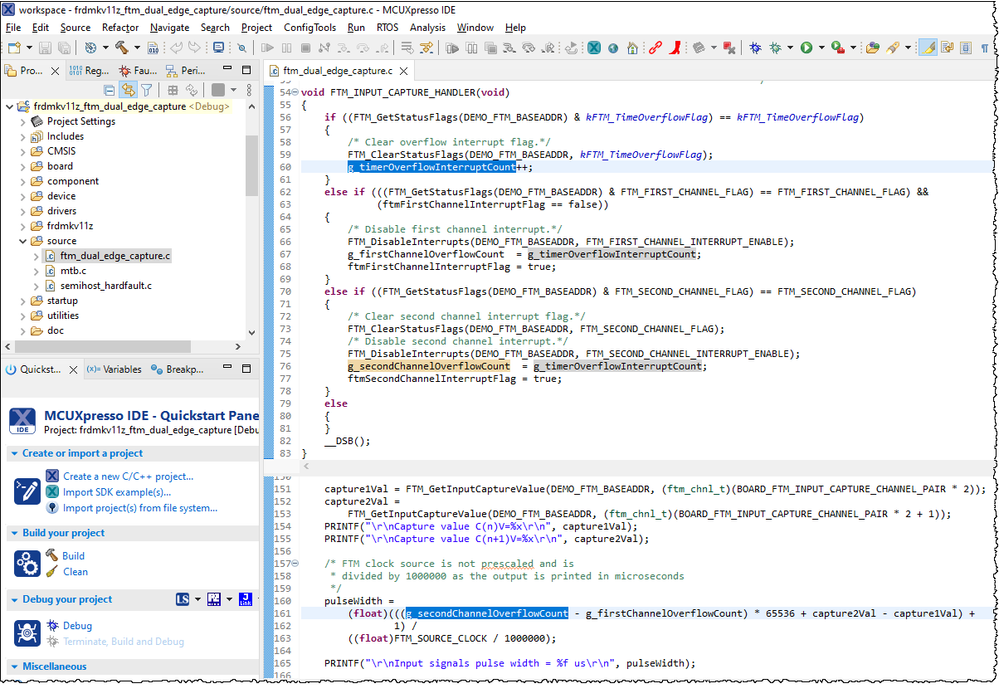999x685 pixels.
Task: Click the New file toolbar icon
Action: click(15, 48)
